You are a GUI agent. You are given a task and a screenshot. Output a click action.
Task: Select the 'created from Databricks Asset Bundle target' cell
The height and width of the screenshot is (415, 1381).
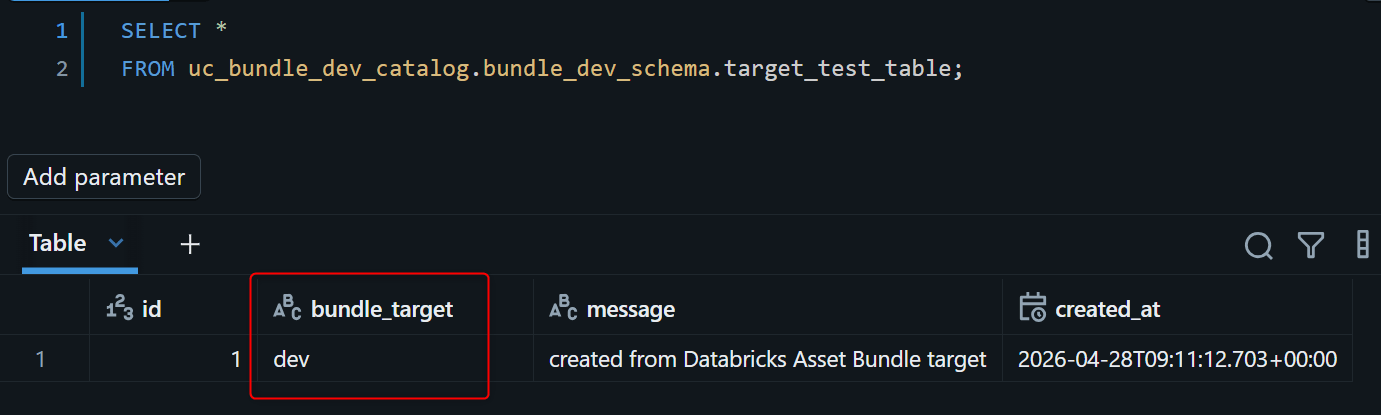click(768, 359)
